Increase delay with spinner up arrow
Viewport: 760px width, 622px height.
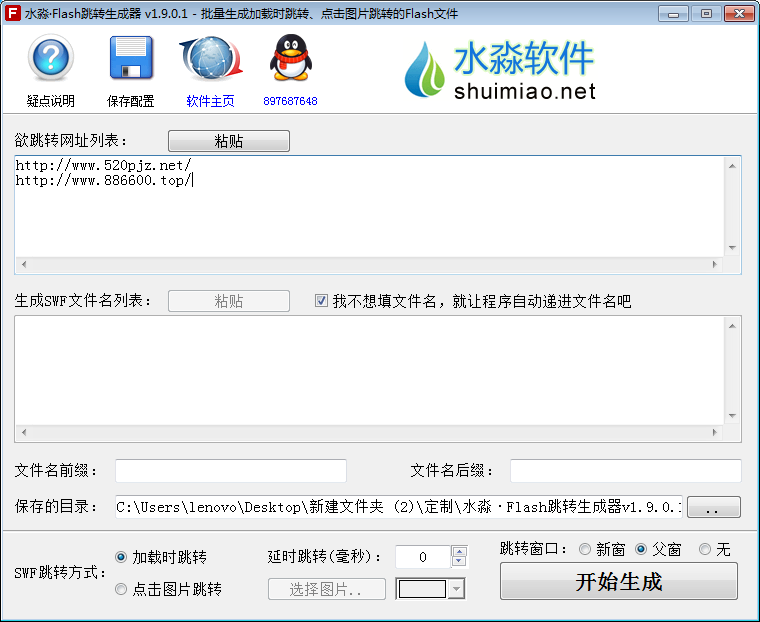[x=459, y=552]
